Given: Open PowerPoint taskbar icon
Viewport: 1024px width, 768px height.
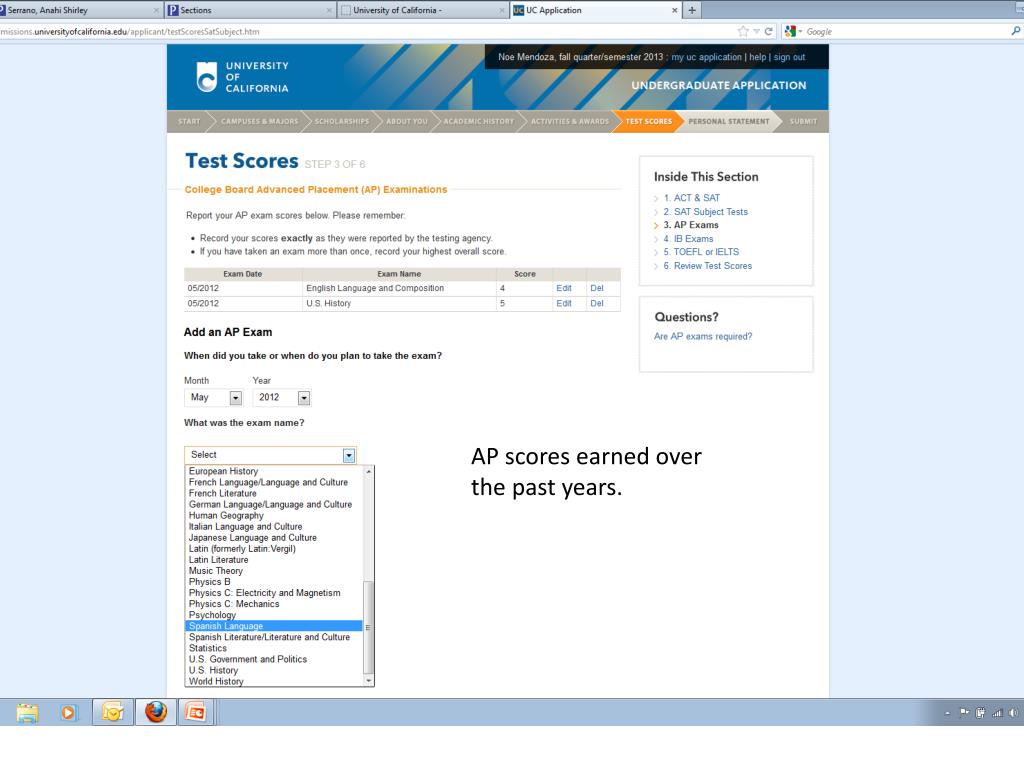Looking at the screenshot, I should pos(195,712).
